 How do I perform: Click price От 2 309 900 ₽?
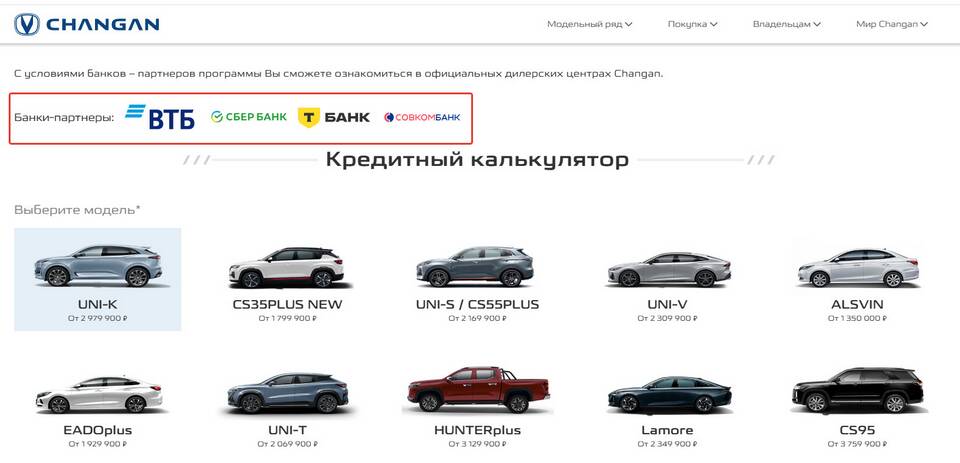(667, 318)
